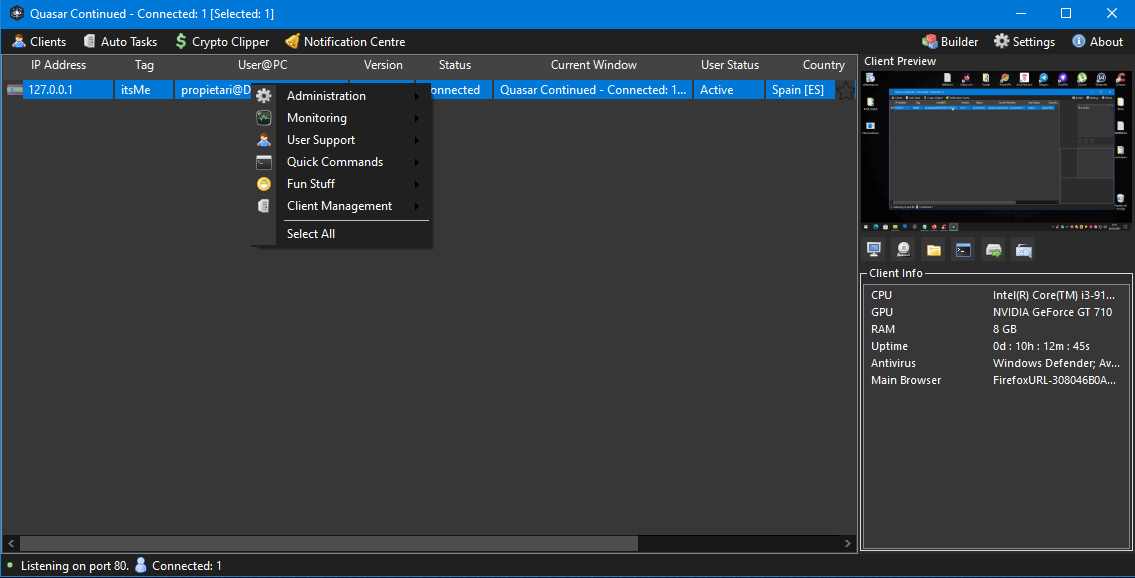Click the flag icon beside 127.0.0.1
This screenshot has width=1135, height=578.
[x=14, y=90]
